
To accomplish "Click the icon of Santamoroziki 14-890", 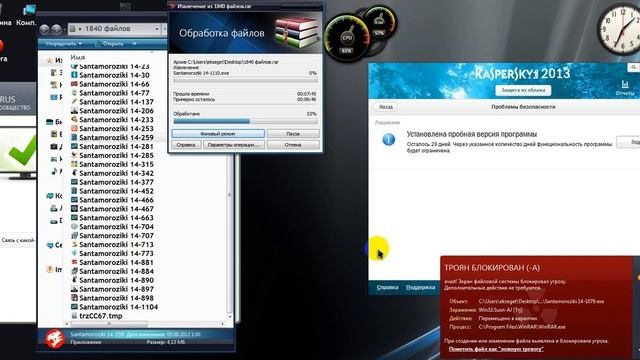I will (x=74, y=280).
